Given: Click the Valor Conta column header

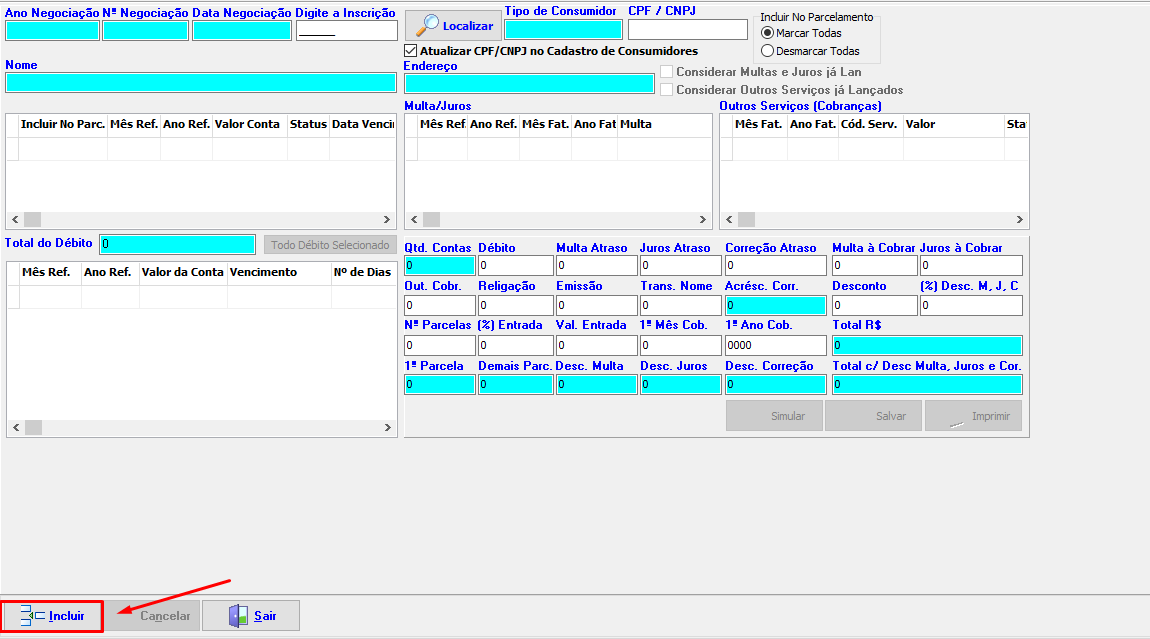Looking at the screenshot, I should (248, 124).
